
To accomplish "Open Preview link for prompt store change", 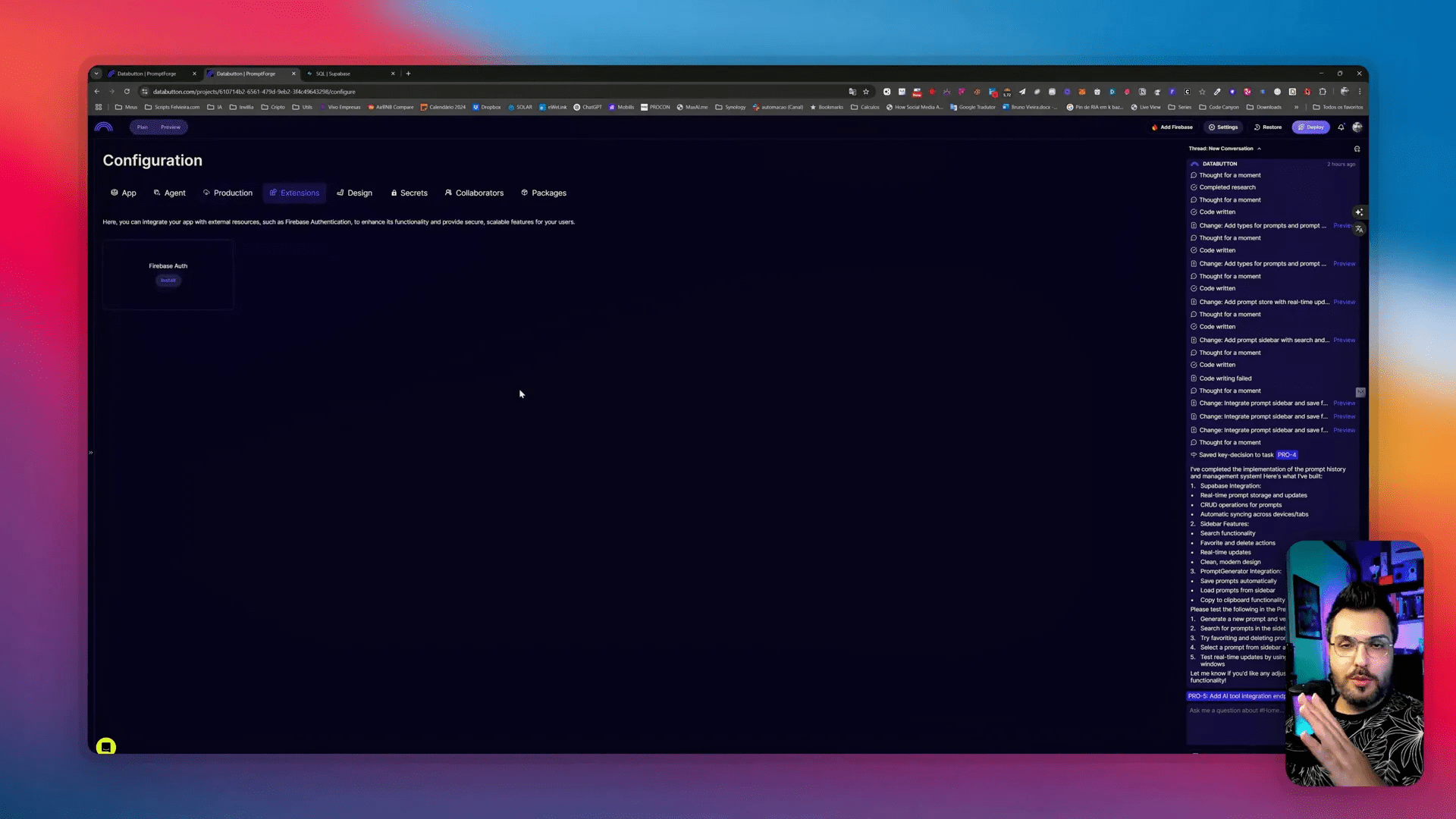I will [x=1344, y=302].
